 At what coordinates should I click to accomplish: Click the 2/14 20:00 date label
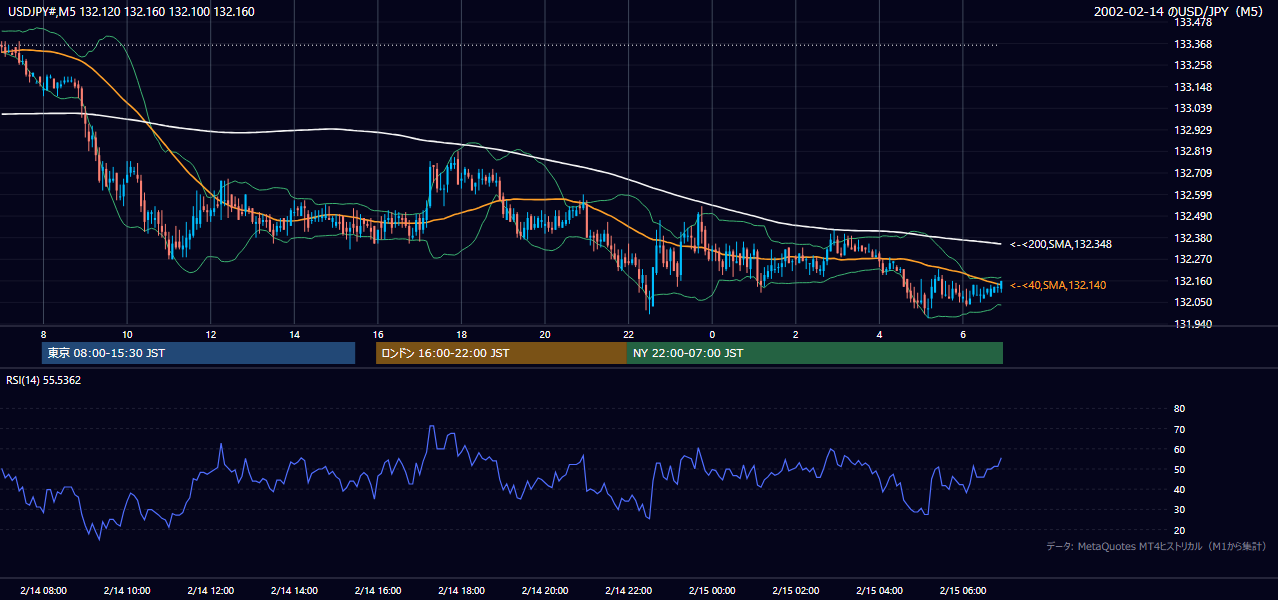pyautogui.click(x=544, y=590)
